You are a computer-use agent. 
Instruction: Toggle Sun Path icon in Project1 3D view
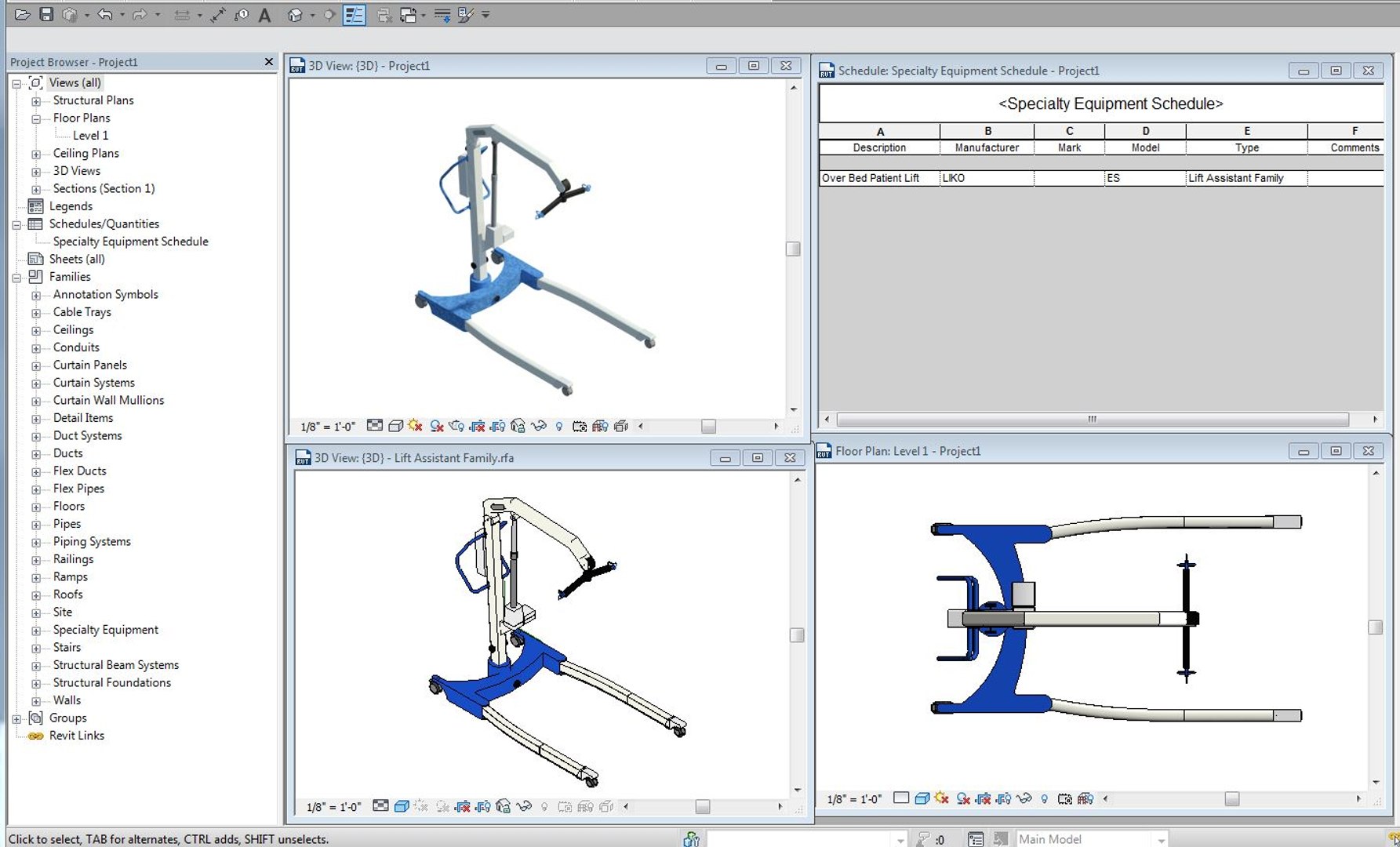[416, 426]
